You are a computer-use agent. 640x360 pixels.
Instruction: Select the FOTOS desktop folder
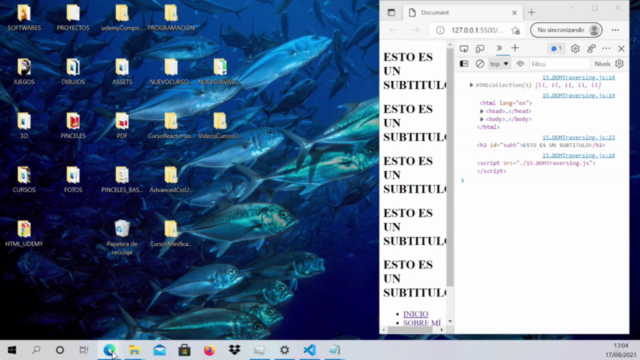[73, 179]
